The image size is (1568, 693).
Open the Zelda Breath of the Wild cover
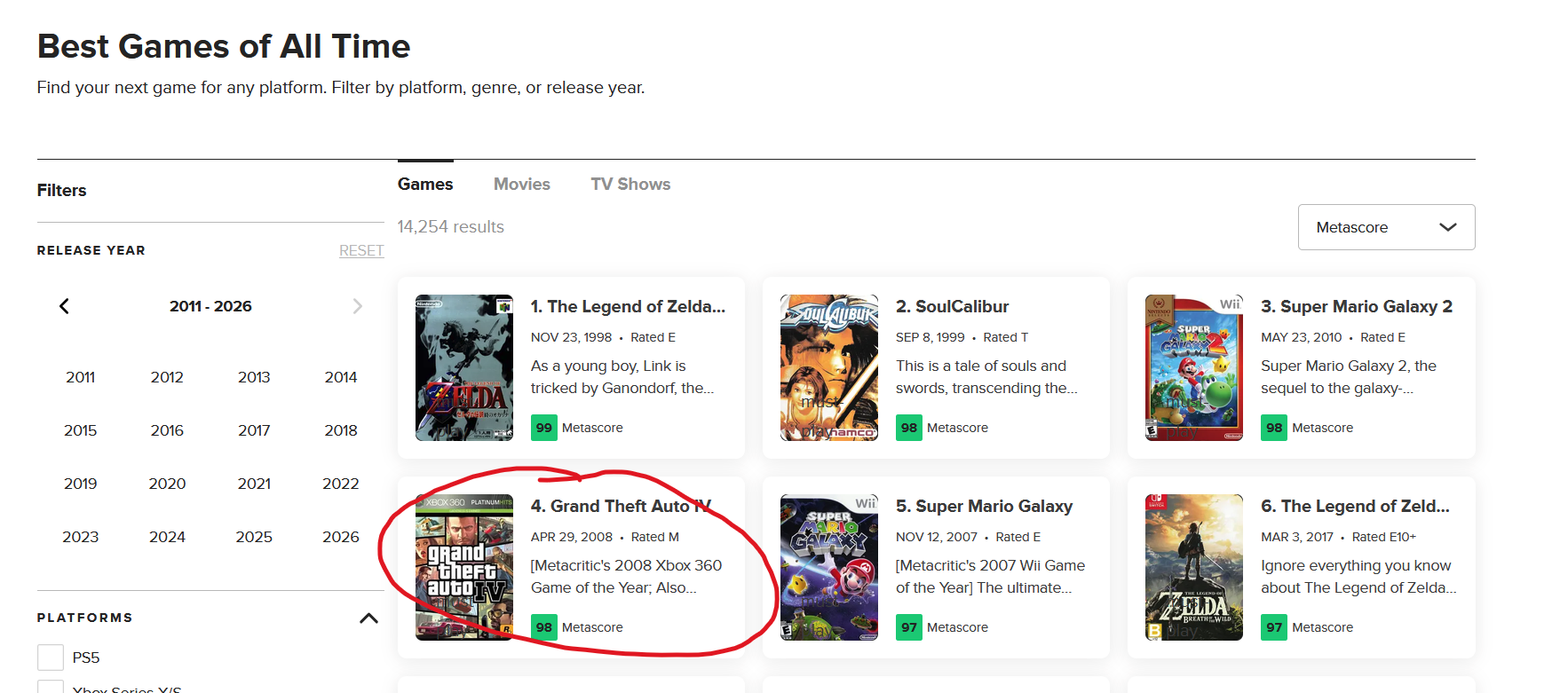tap(1194, 567)
